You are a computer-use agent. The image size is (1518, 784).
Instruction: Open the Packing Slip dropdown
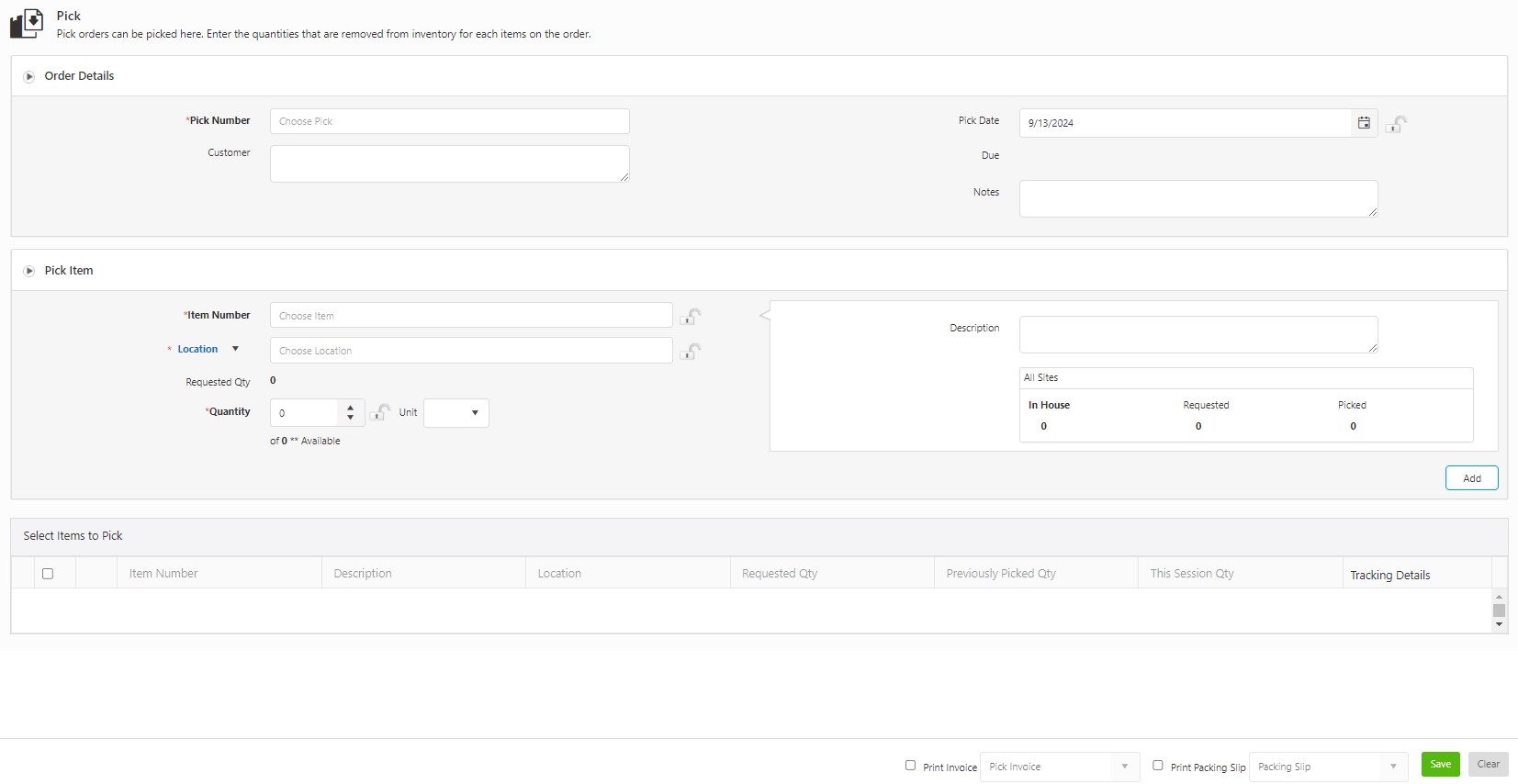(1393, 767)
